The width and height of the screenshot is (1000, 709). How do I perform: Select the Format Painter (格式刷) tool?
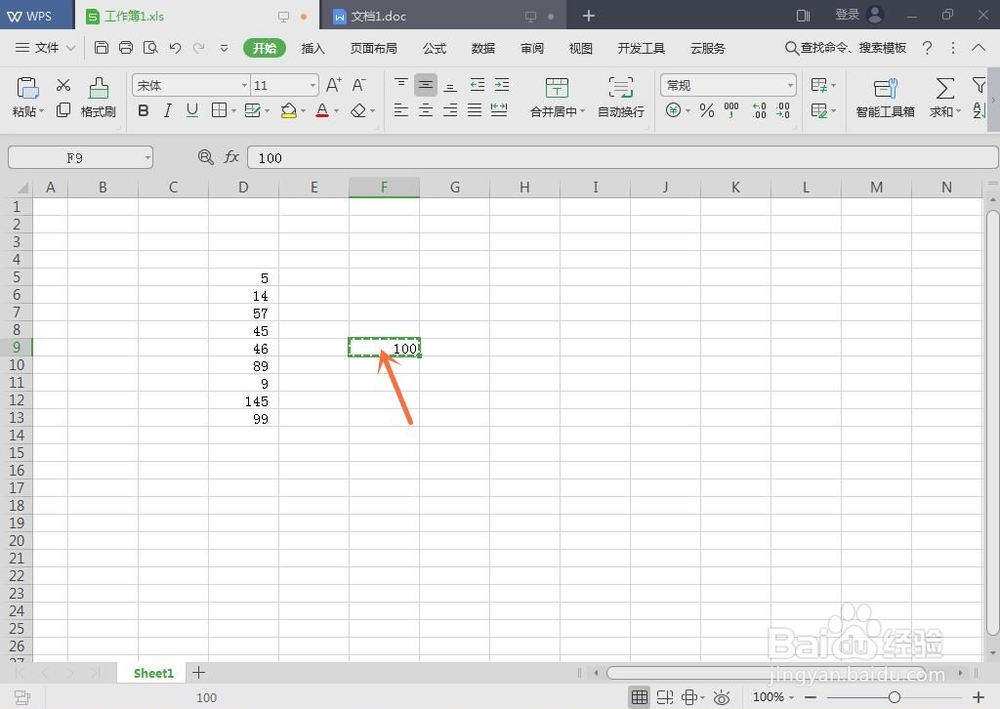click(x=99, y=98)
